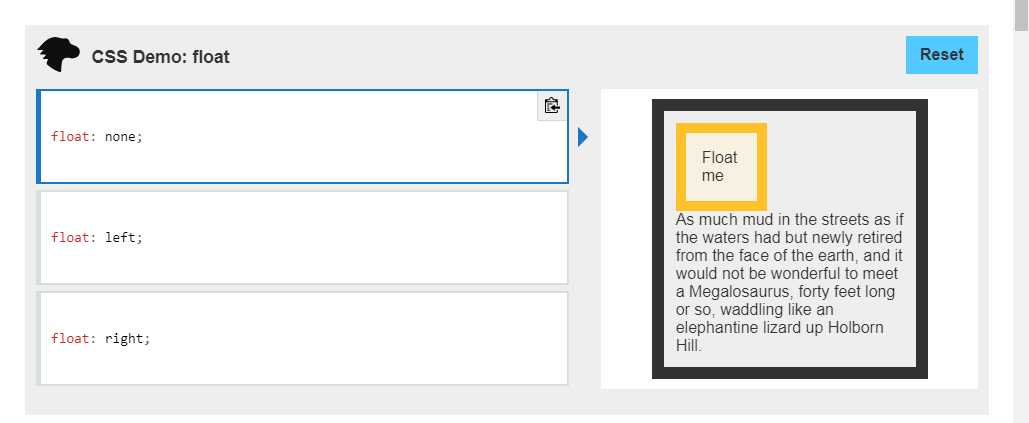
Task: Click the copy-to-clipboard icon in code box
Action: (x=551, y=106)
